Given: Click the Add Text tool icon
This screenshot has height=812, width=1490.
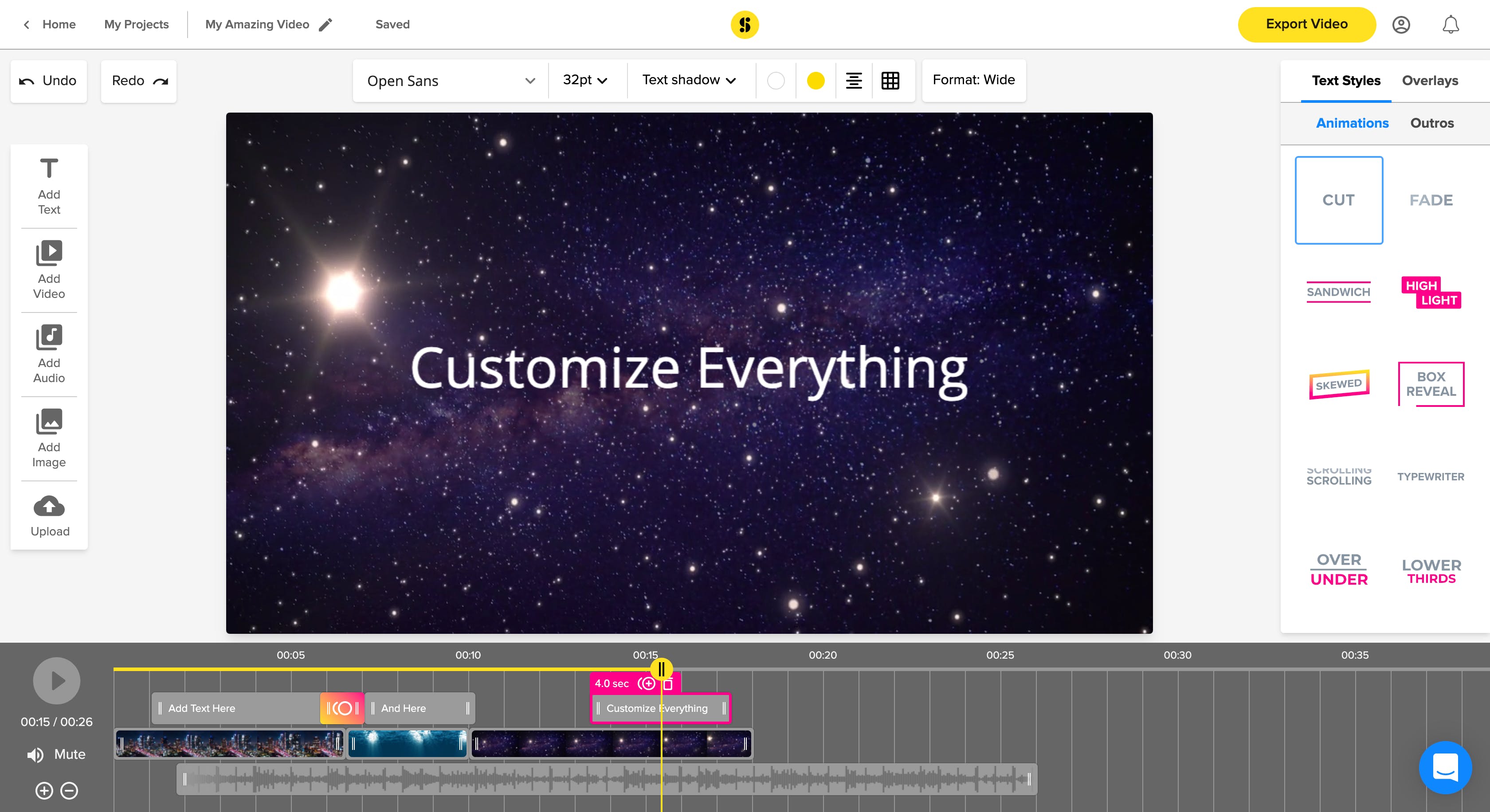Looking at the screenshot, I should (49, 169).
